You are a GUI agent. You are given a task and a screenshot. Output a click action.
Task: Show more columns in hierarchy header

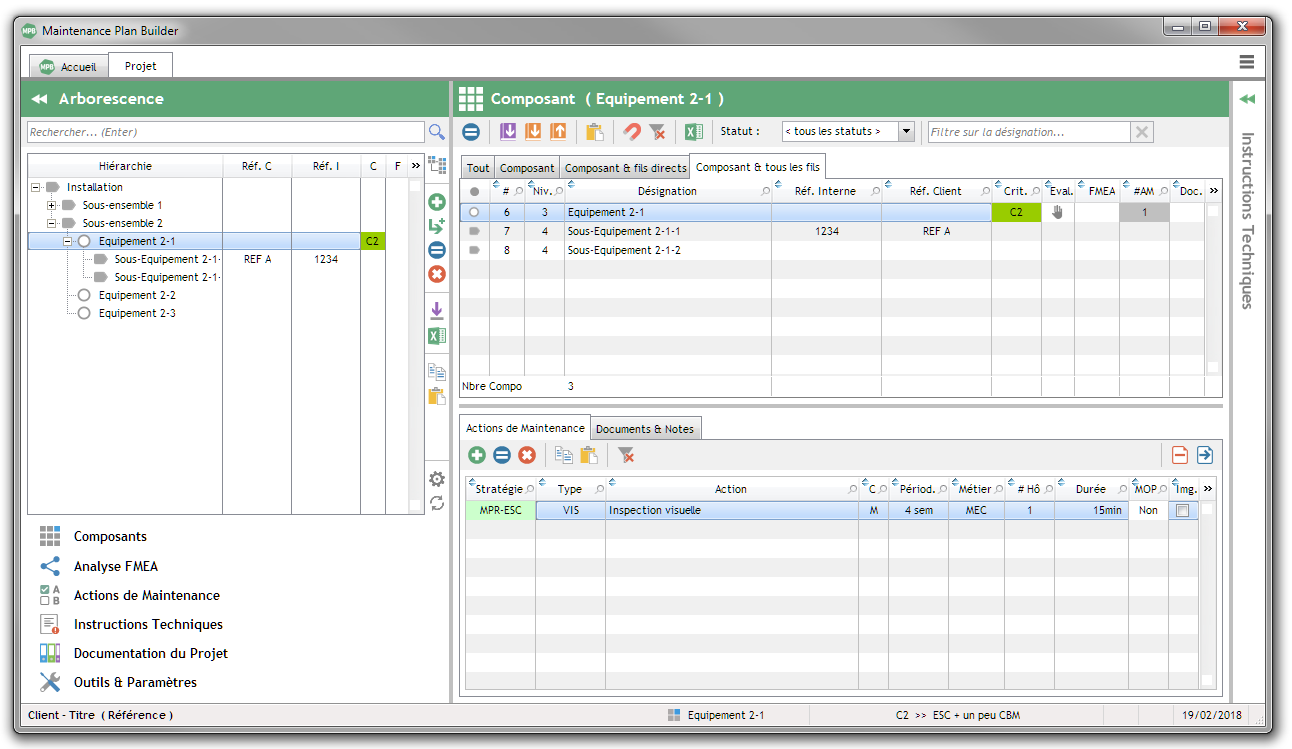click(415, 166)
